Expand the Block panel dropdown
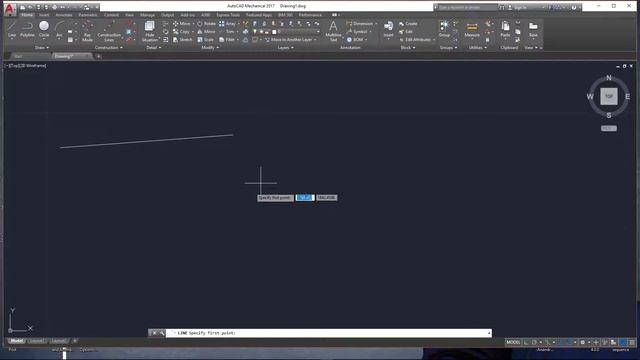 point(408,48)
